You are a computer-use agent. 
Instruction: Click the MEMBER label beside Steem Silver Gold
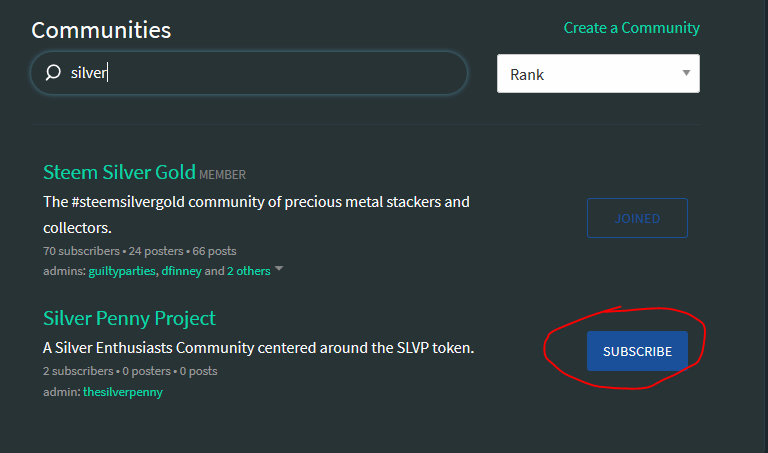tap(222, 175)
